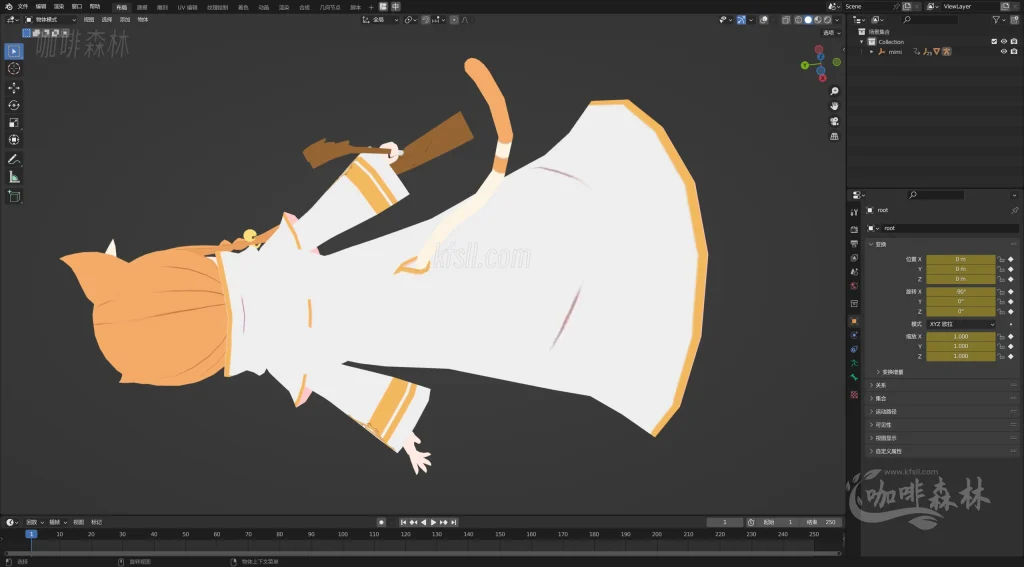The image size is (1024, 567).
Task: Switch perspective/orthographic grid icon in viewport
Action: [834, 137]
